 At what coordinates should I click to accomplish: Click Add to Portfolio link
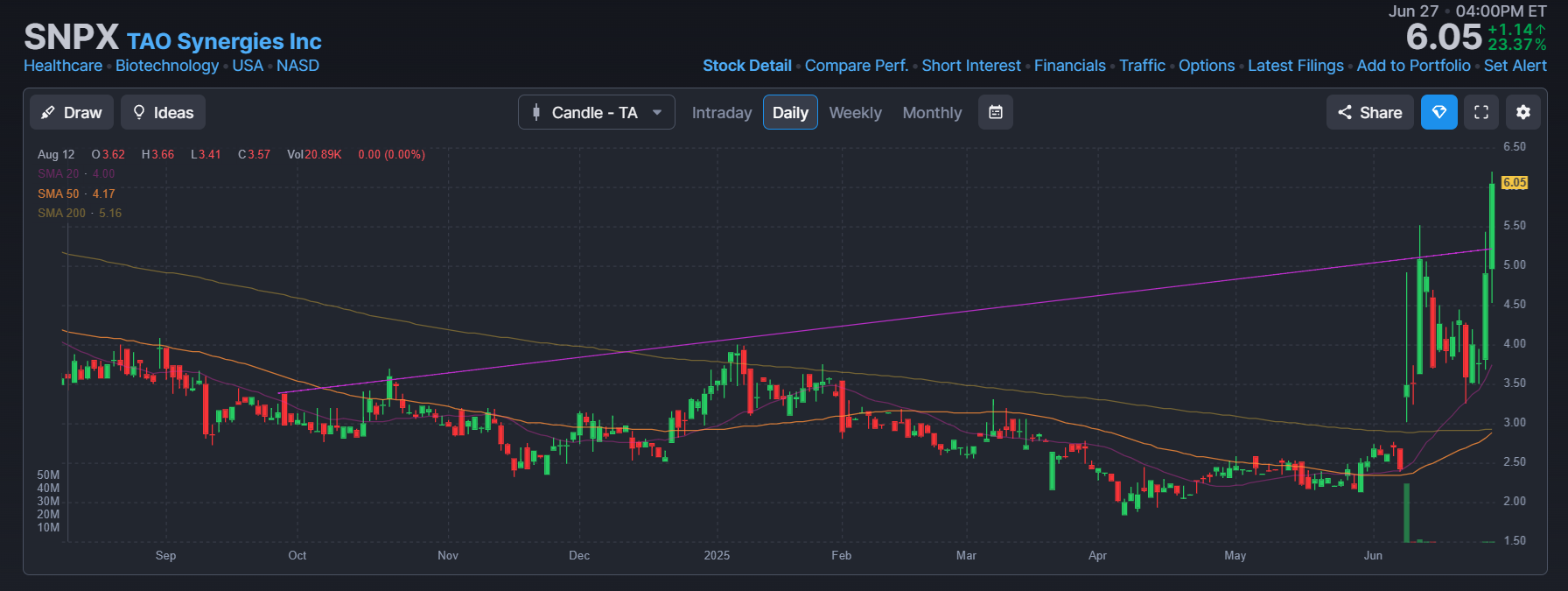point(1413,66)
